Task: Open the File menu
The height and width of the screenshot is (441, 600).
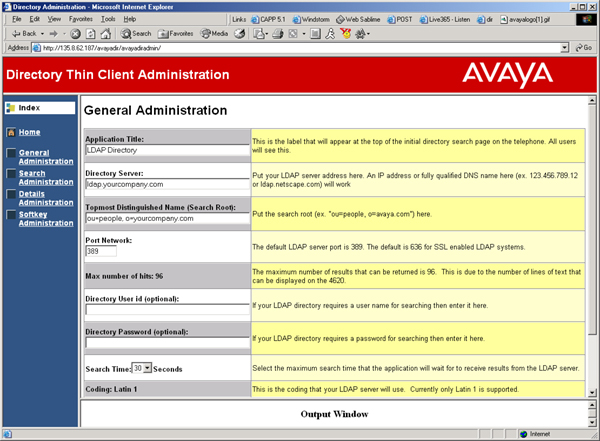Action: tap(16, 19)
